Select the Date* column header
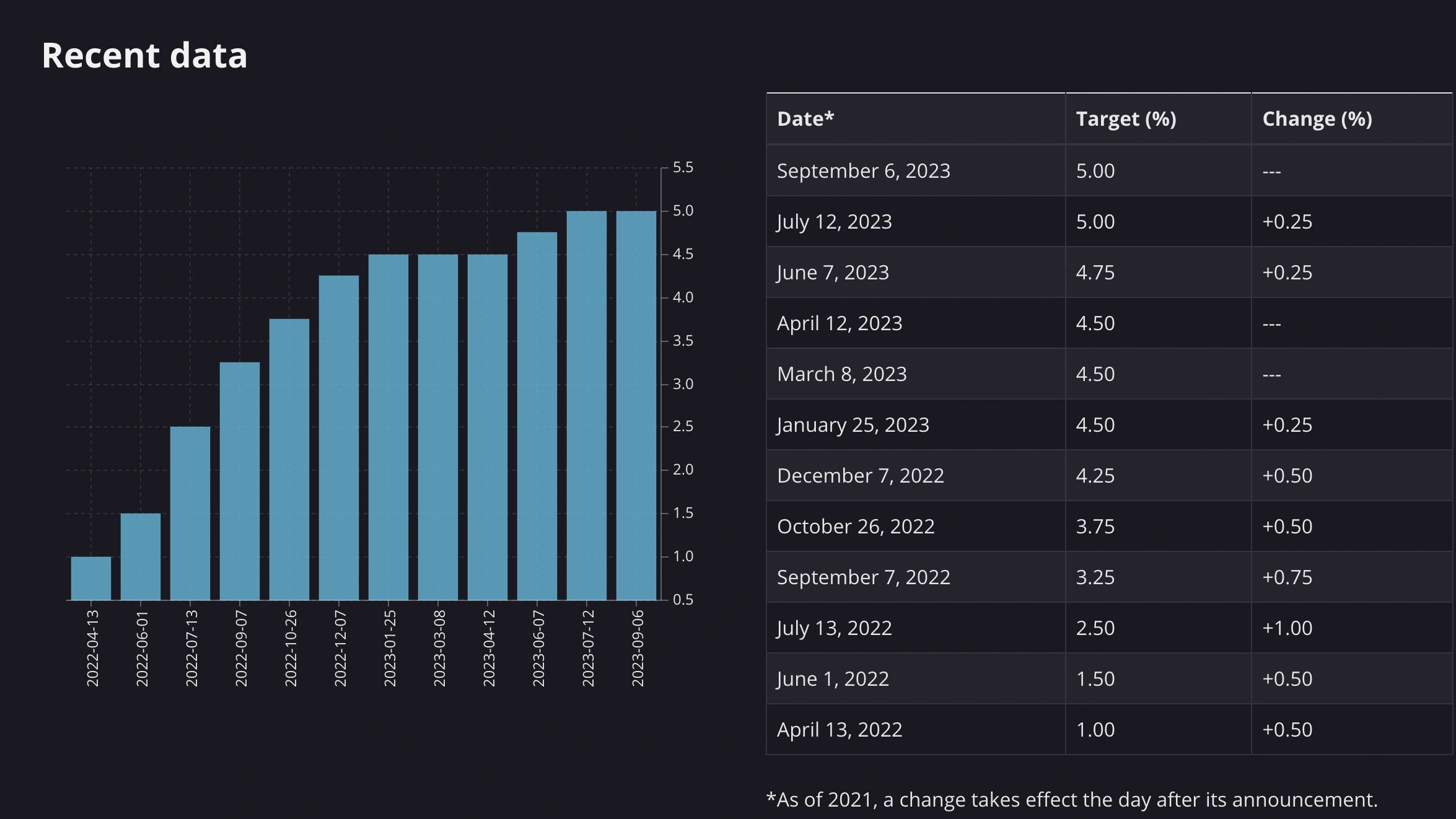This screenshot has width=1456, height=819. pos(916,119)
